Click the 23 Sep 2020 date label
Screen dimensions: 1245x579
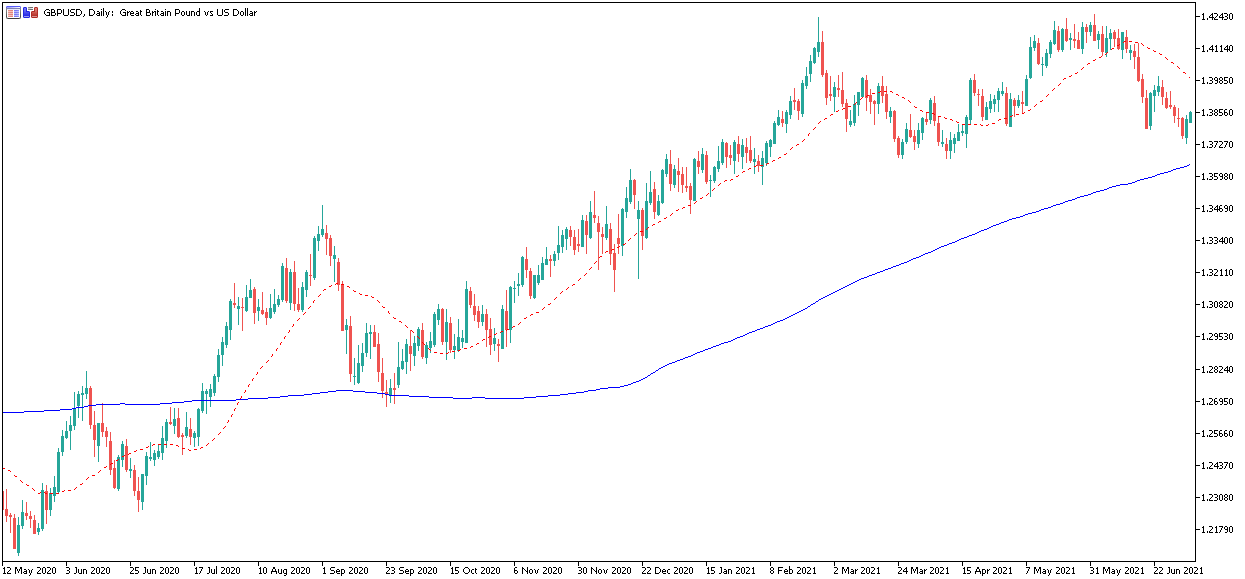pyautogui.click(x=413, y=570)
